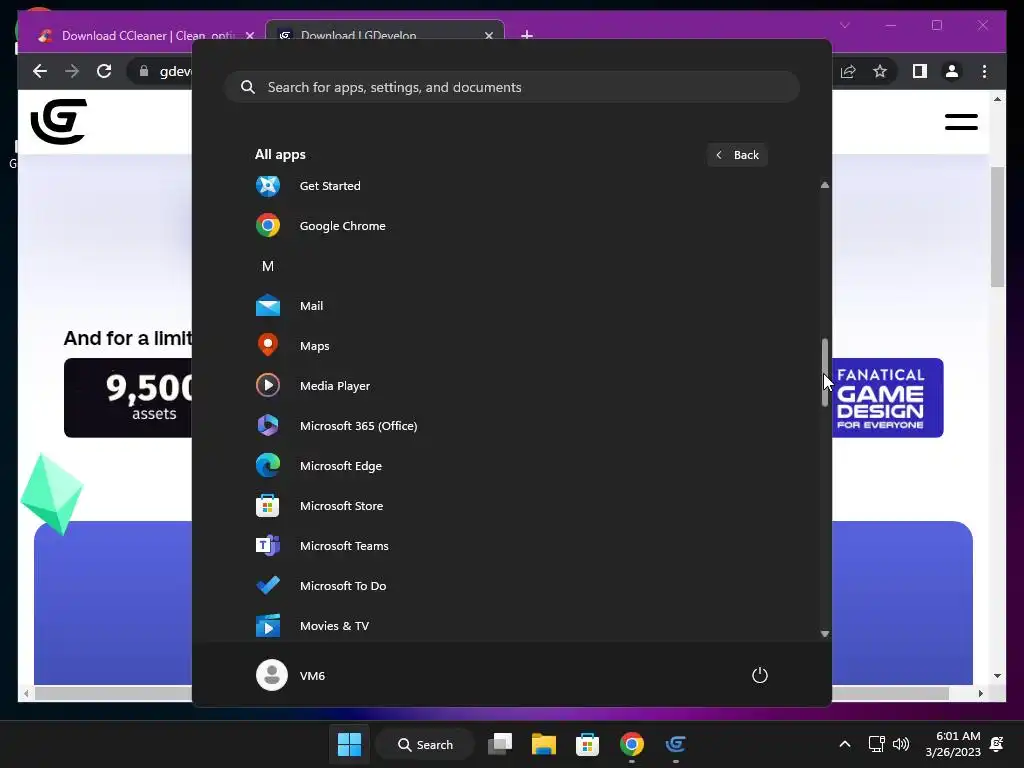Screen dimensions: 1024x768
Task: Click the All apps scrollbar thumb
Action: point(825,372)
